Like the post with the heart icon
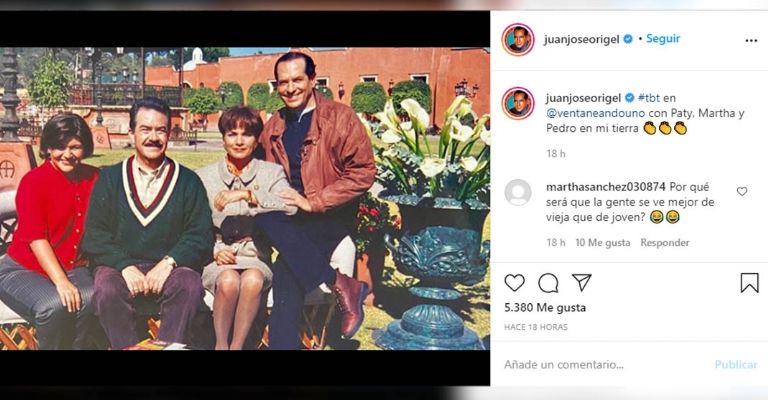Screen dimensions: 768x400 pyautogui.click(x=514, y=282)
